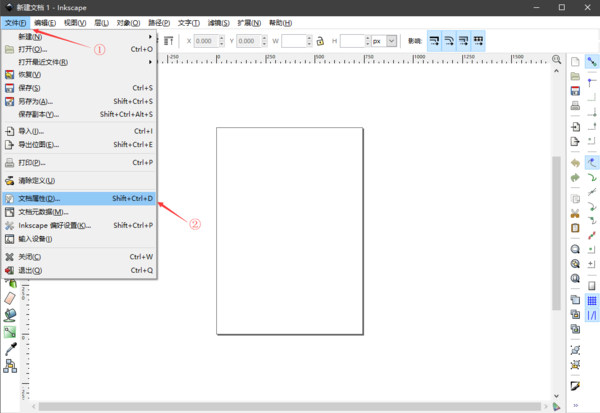Choose 导出位图(E) from the File menu

coord(79,145)
